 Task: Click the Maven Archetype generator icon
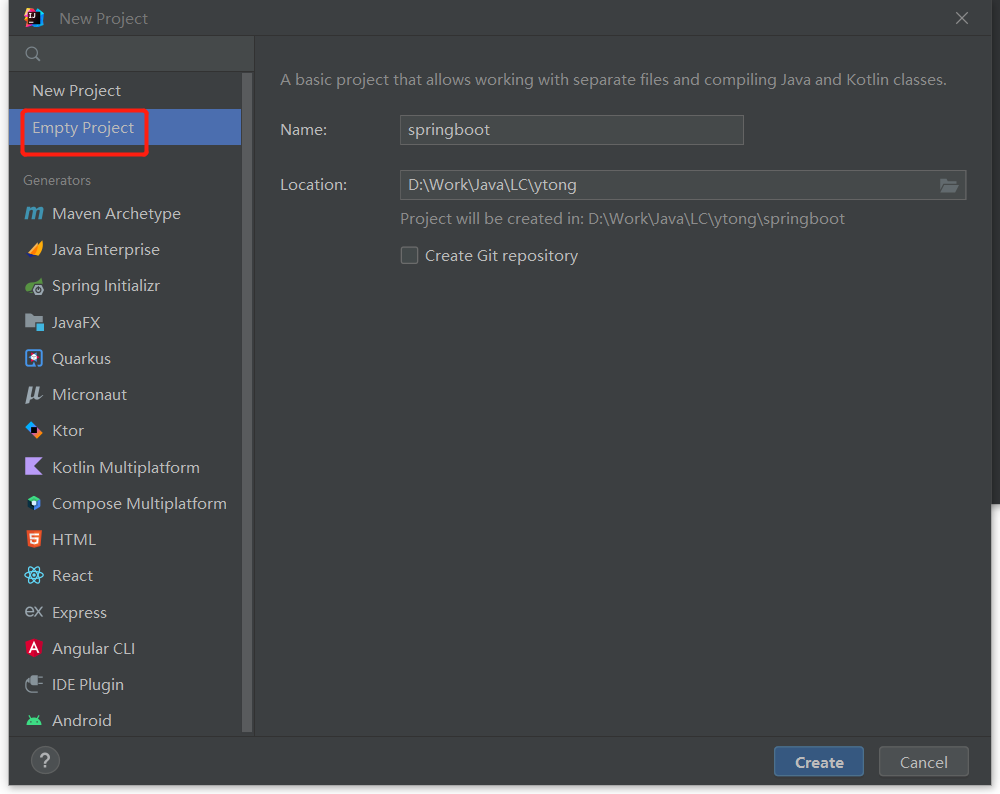click(x=34, y=213)
